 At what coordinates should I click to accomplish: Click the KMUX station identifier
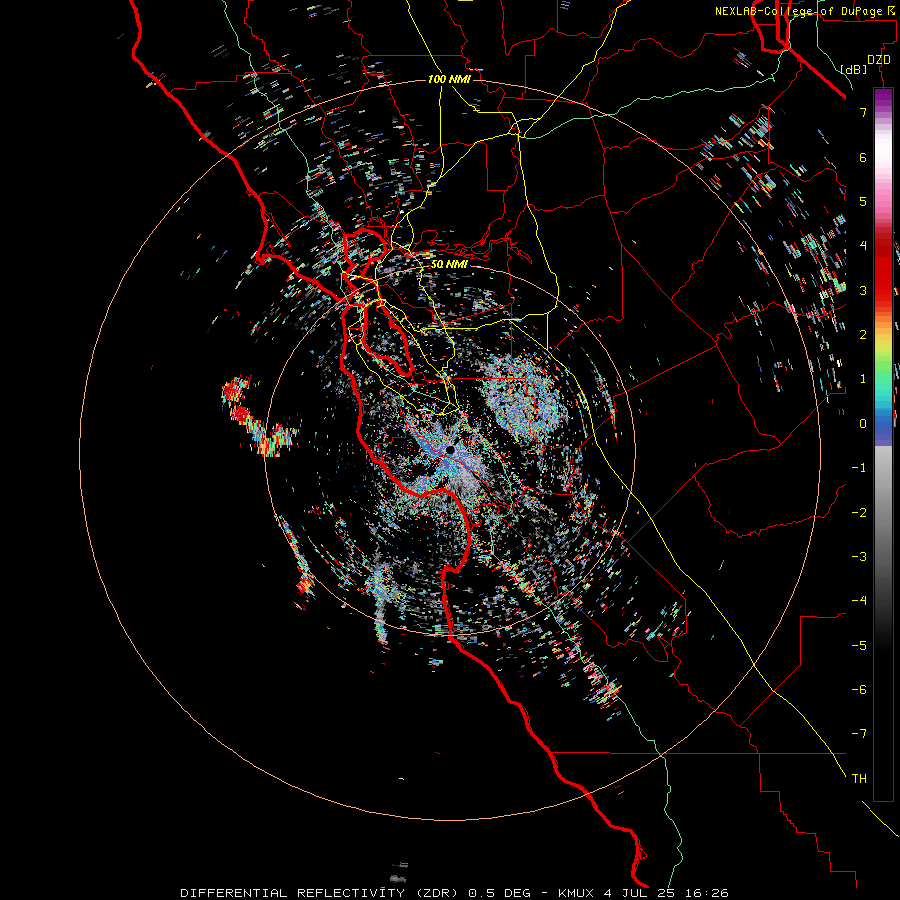[x=576, y=893]
